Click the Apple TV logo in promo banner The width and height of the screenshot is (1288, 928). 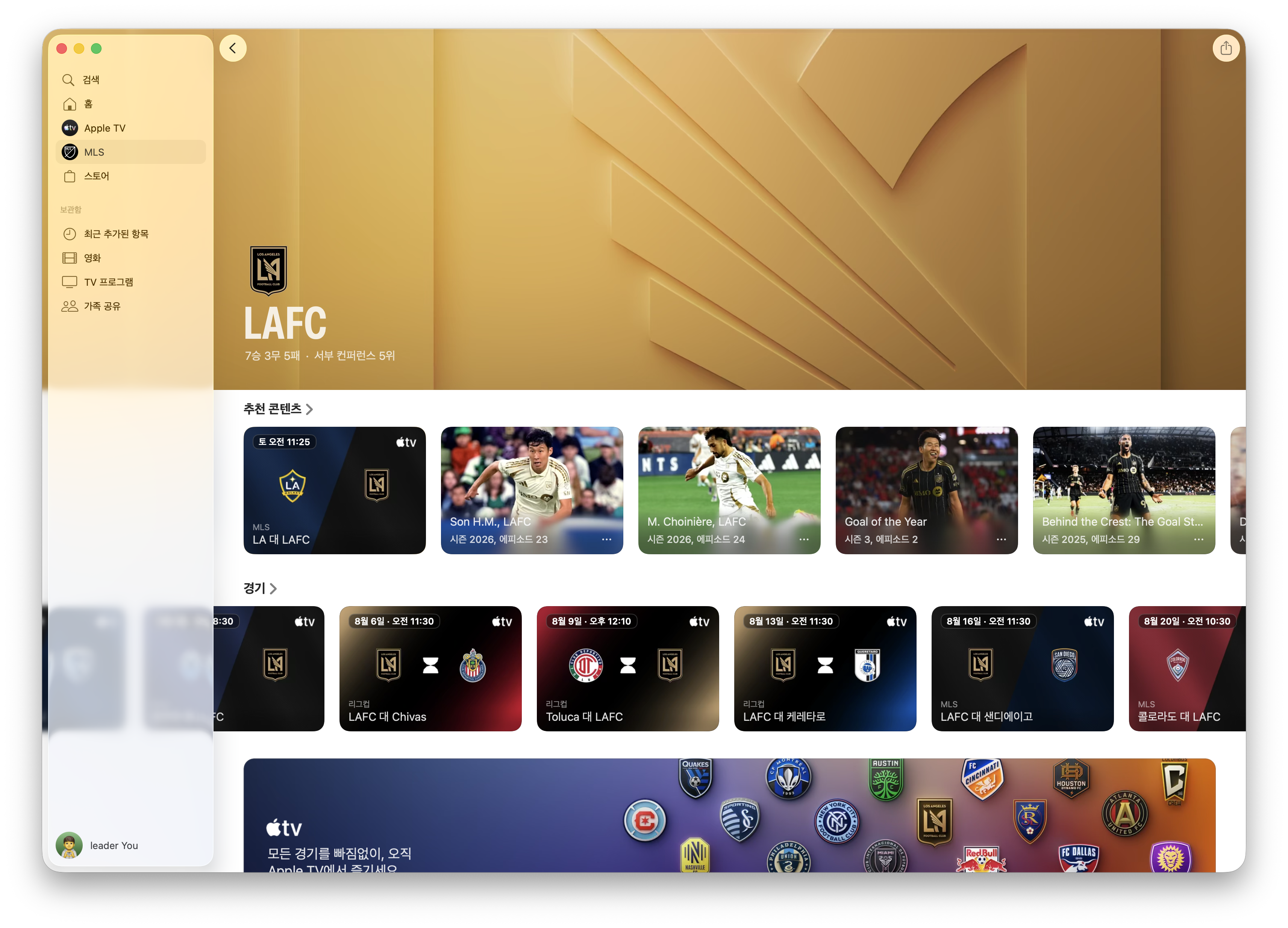(x=284, y=828)
